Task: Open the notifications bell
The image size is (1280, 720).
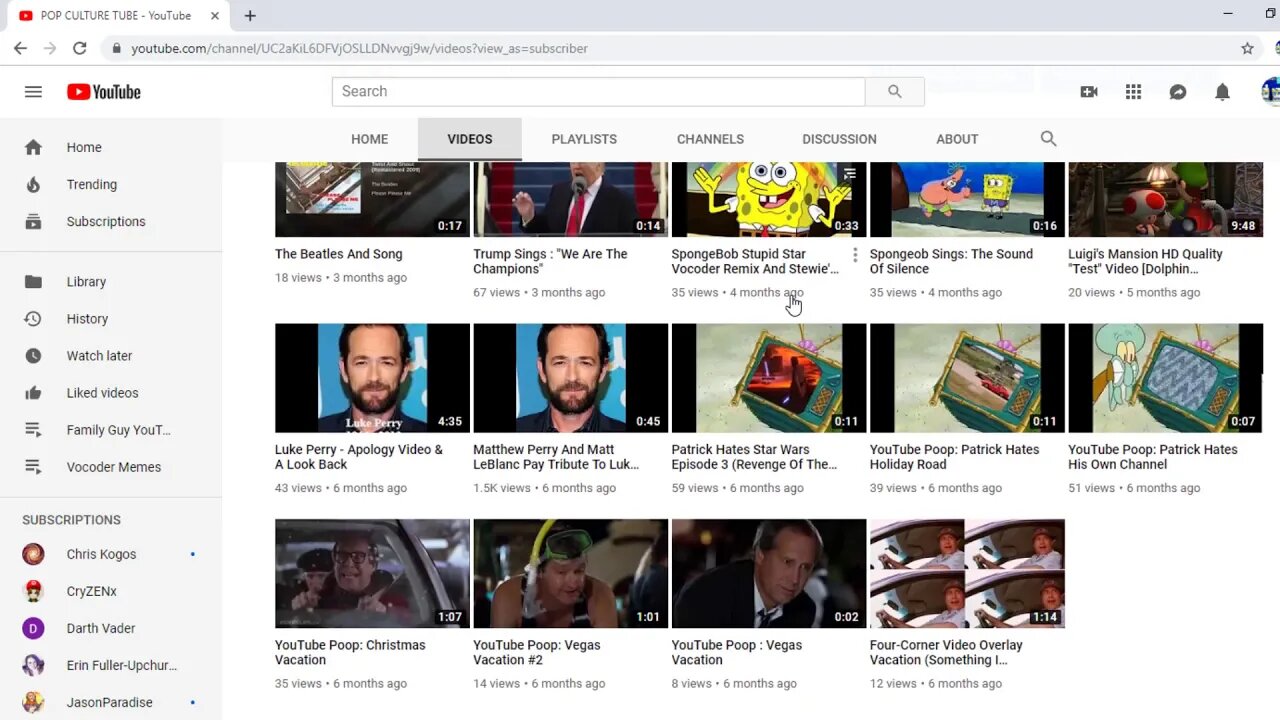Action: (1222, 92)
